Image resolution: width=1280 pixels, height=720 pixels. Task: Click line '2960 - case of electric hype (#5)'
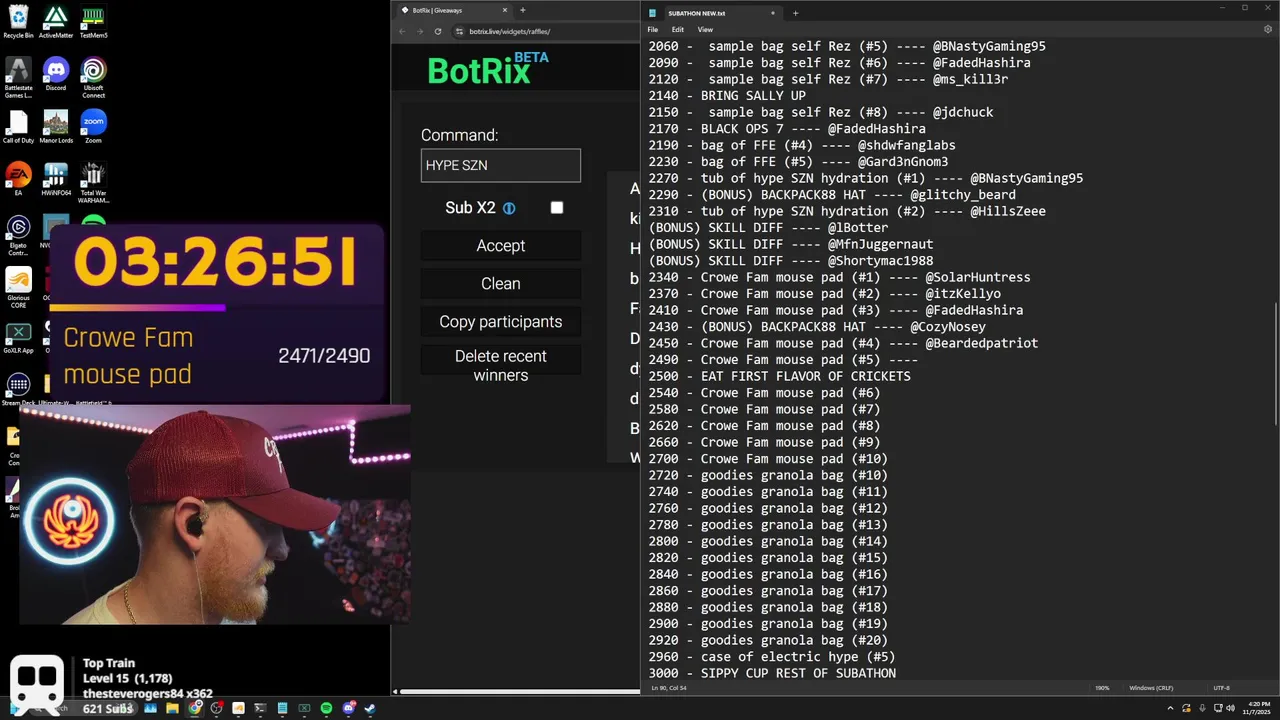pos(772,657)
